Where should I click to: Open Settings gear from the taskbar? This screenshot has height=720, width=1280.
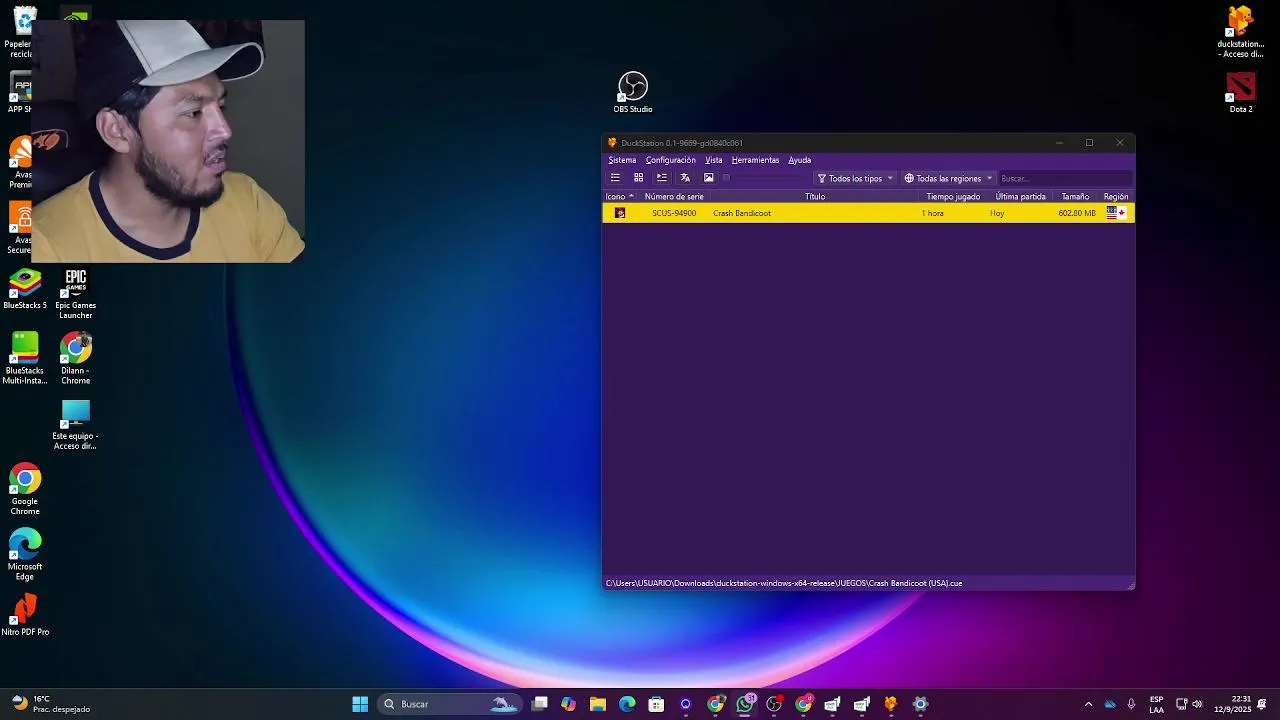point(921,704)
